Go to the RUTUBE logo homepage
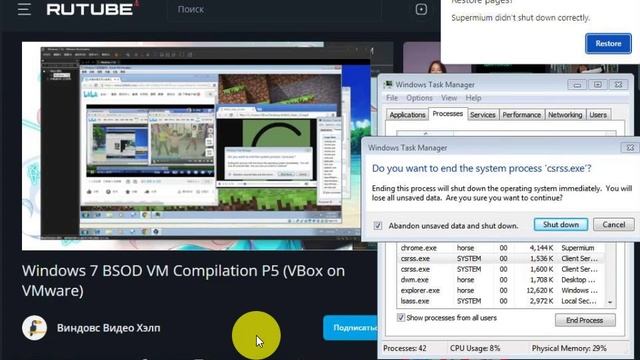640x360 pixels. coord(91,9)
